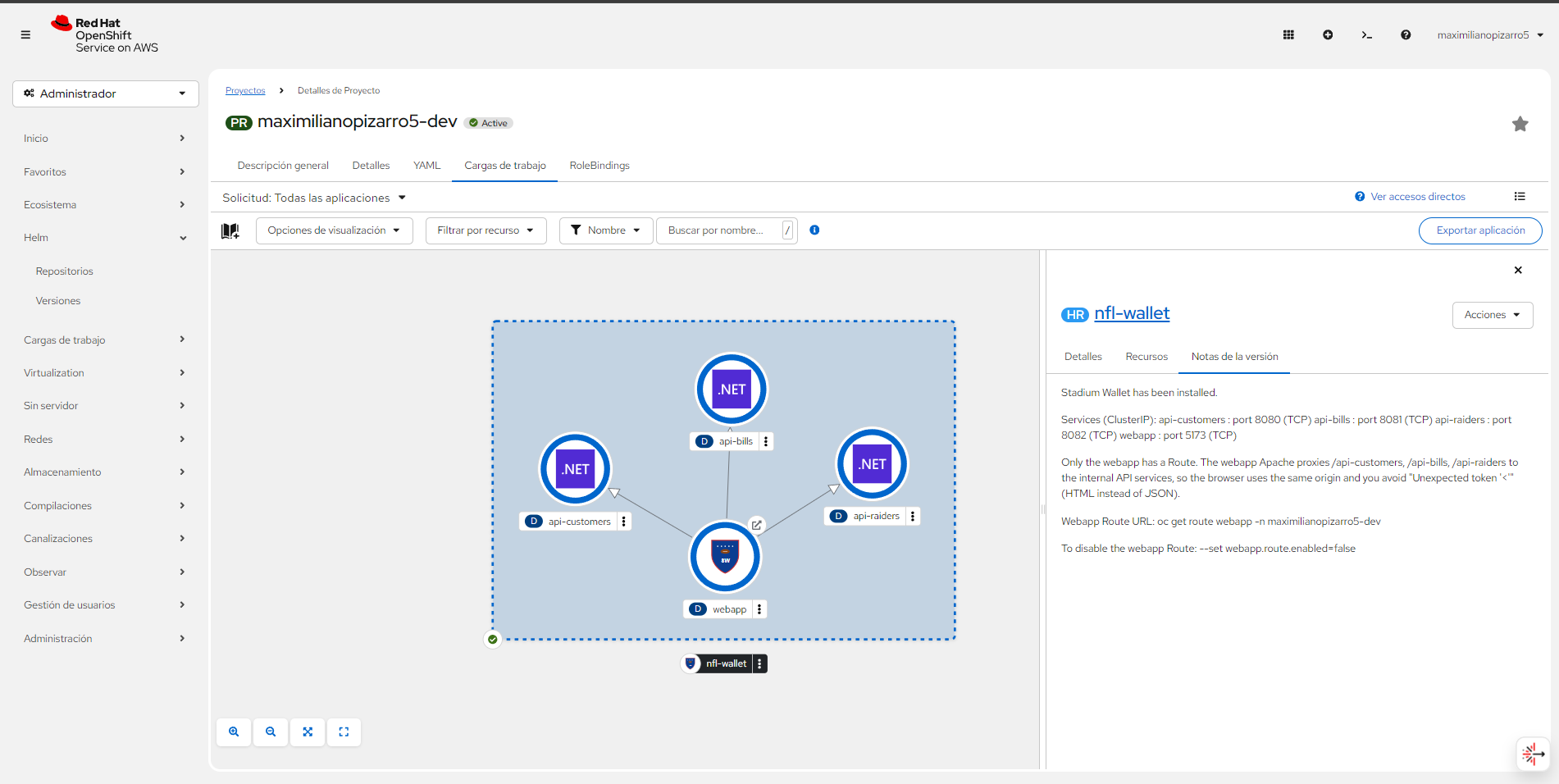
Task: Click the zoom in topology button
Action: tap(234, 732)
